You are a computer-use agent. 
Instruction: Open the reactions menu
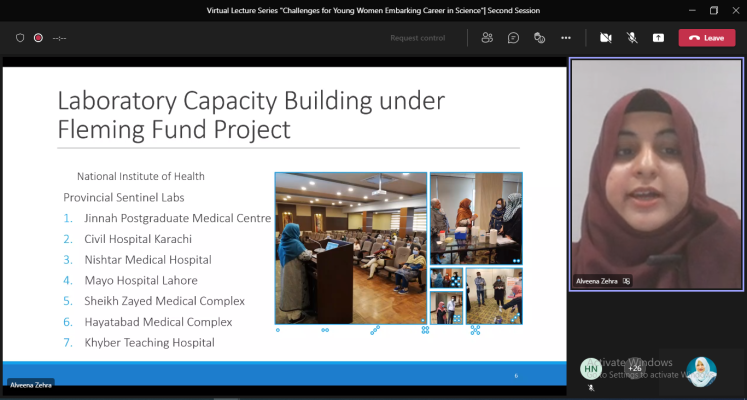coord(539,38)
